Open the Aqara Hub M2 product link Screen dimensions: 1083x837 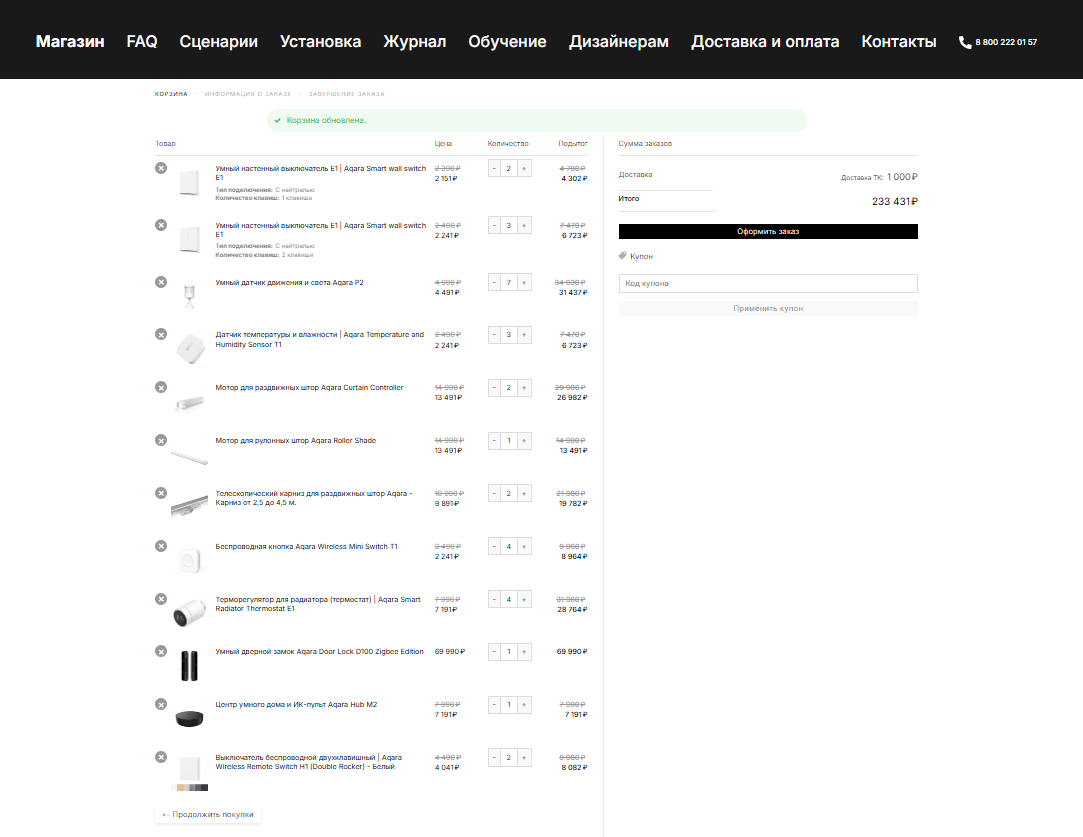296,704
